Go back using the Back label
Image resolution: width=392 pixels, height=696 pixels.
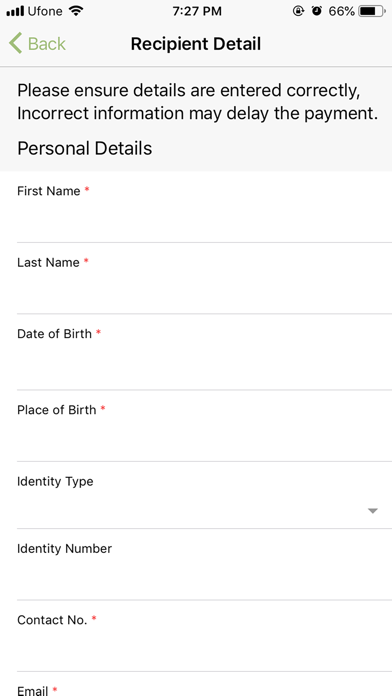47,44
